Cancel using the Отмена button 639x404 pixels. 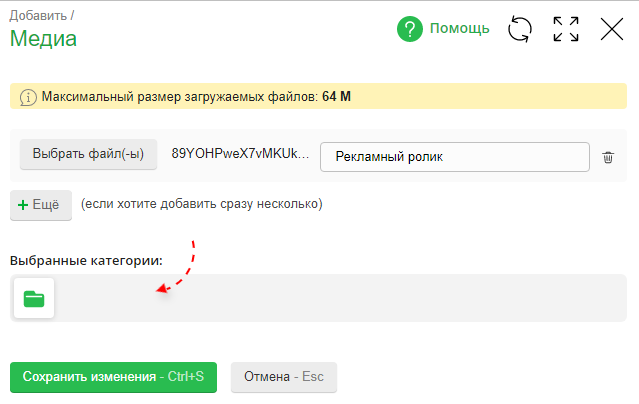[284, 377]
